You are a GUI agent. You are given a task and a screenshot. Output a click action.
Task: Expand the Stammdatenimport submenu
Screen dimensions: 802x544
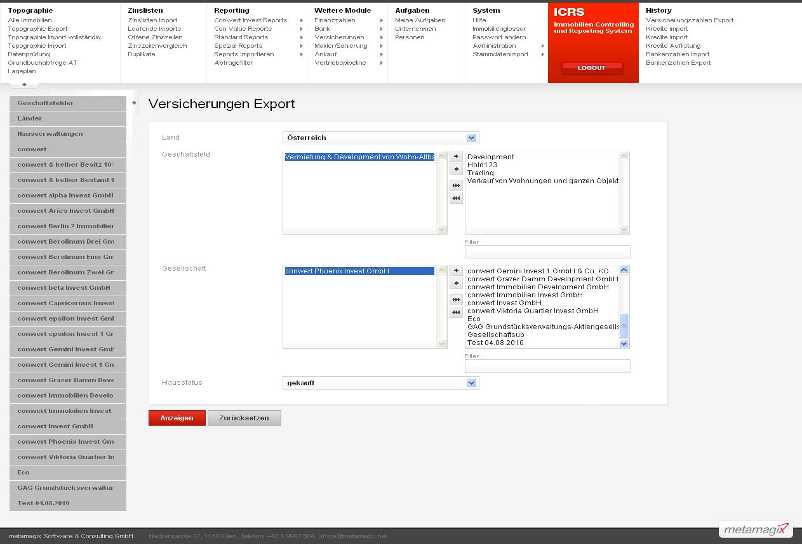(542, 54)
